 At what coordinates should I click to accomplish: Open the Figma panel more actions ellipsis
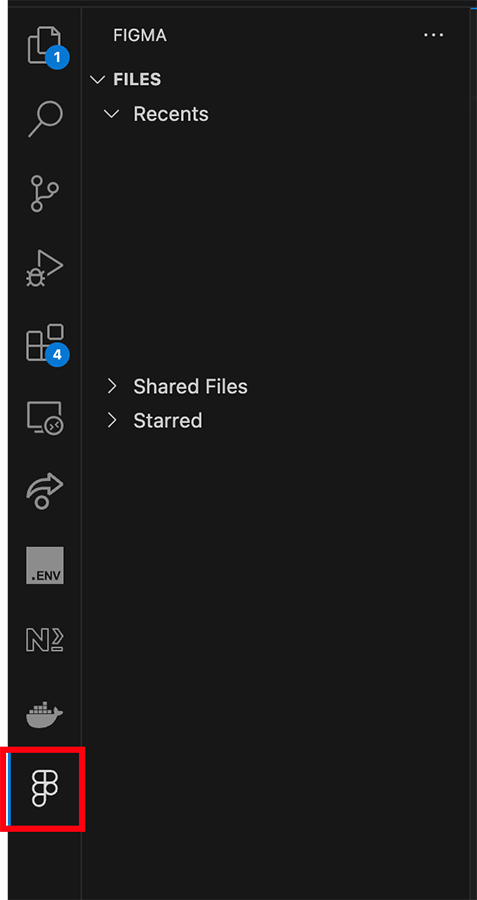[x=433, y=35]
